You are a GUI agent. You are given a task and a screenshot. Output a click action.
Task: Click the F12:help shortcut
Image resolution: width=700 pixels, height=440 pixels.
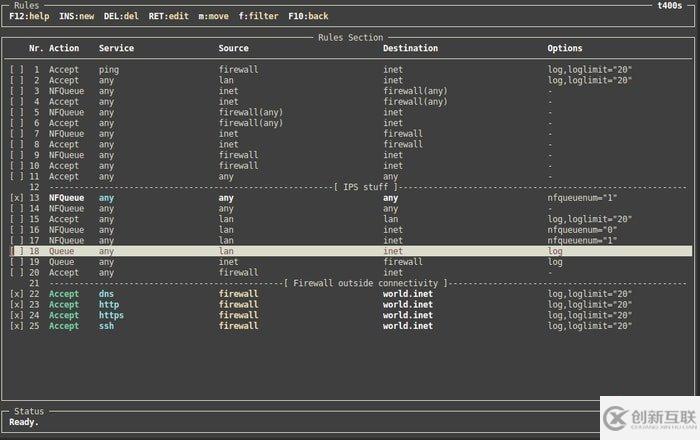(x=29, y=16)
